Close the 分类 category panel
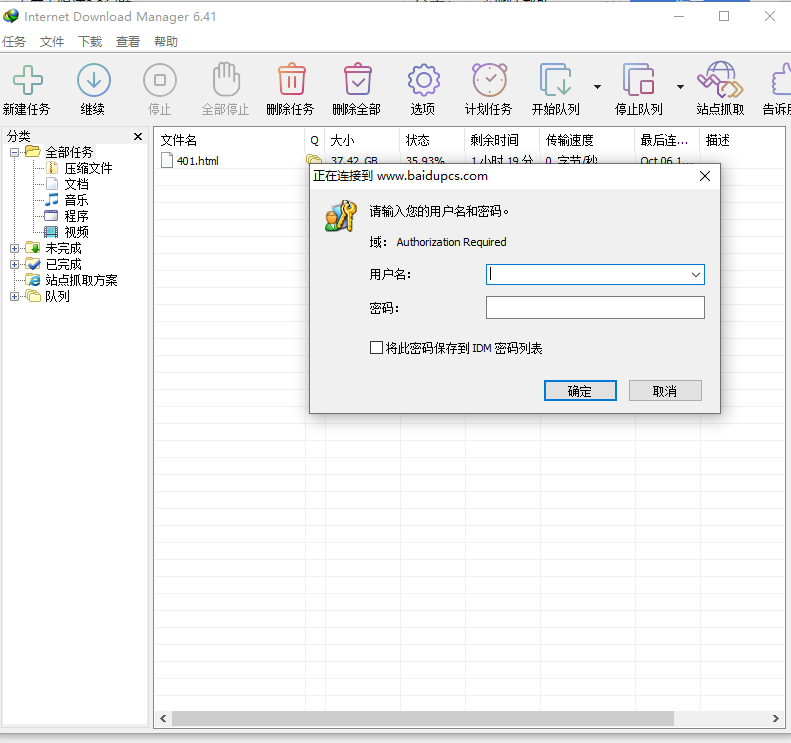 tap(138, 137)
